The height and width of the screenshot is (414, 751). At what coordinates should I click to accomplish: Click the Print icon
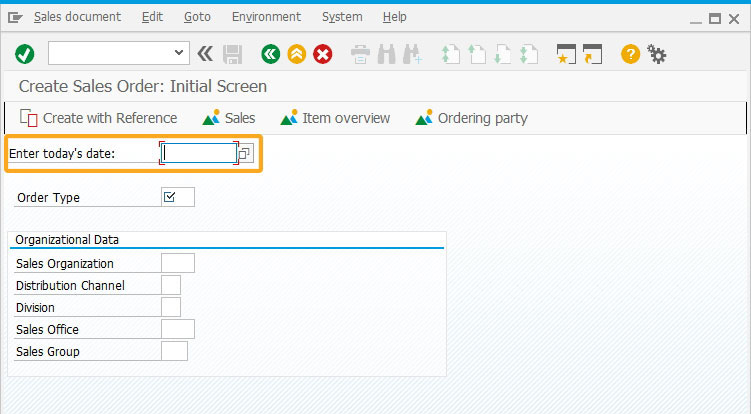coord(360,54)
